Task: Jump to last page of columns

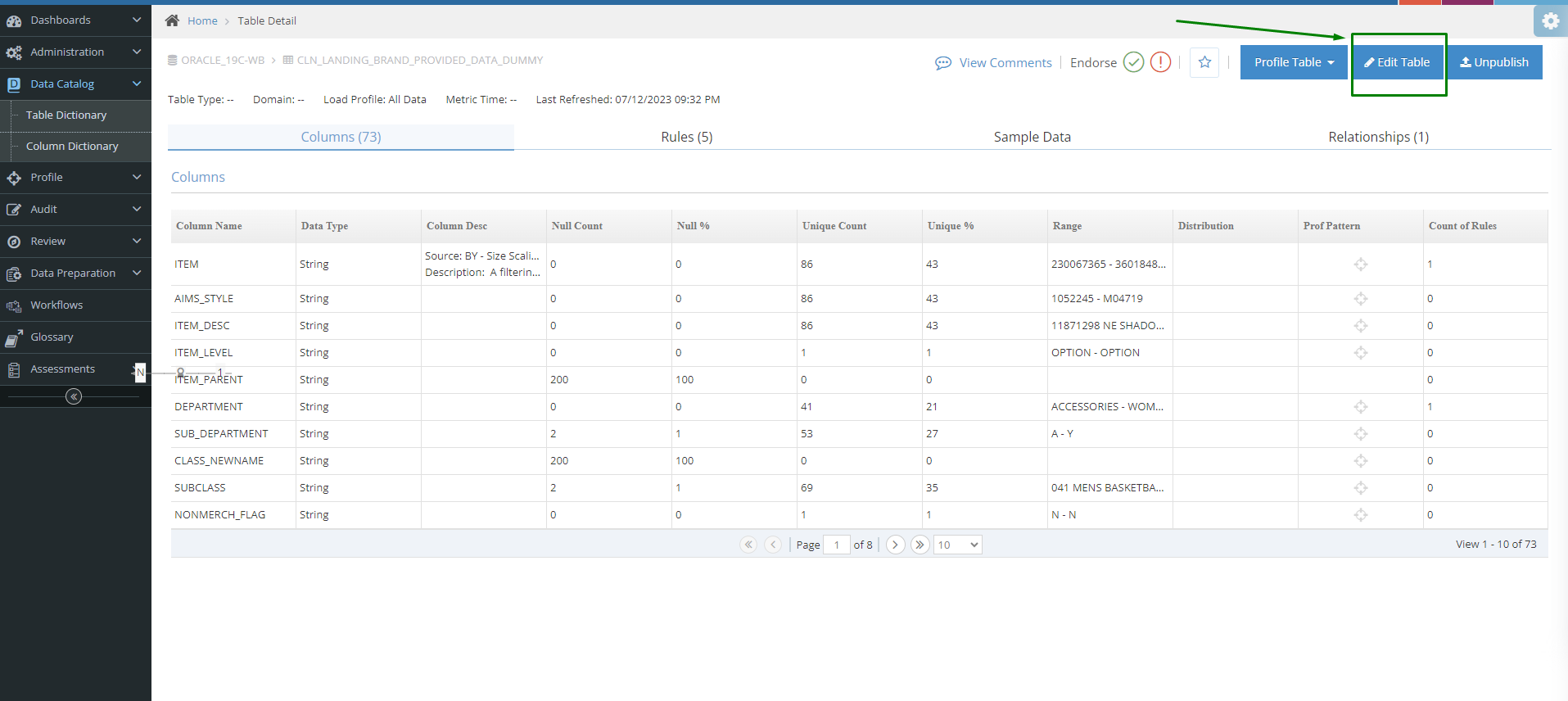Action: click(x=920, y=545)
